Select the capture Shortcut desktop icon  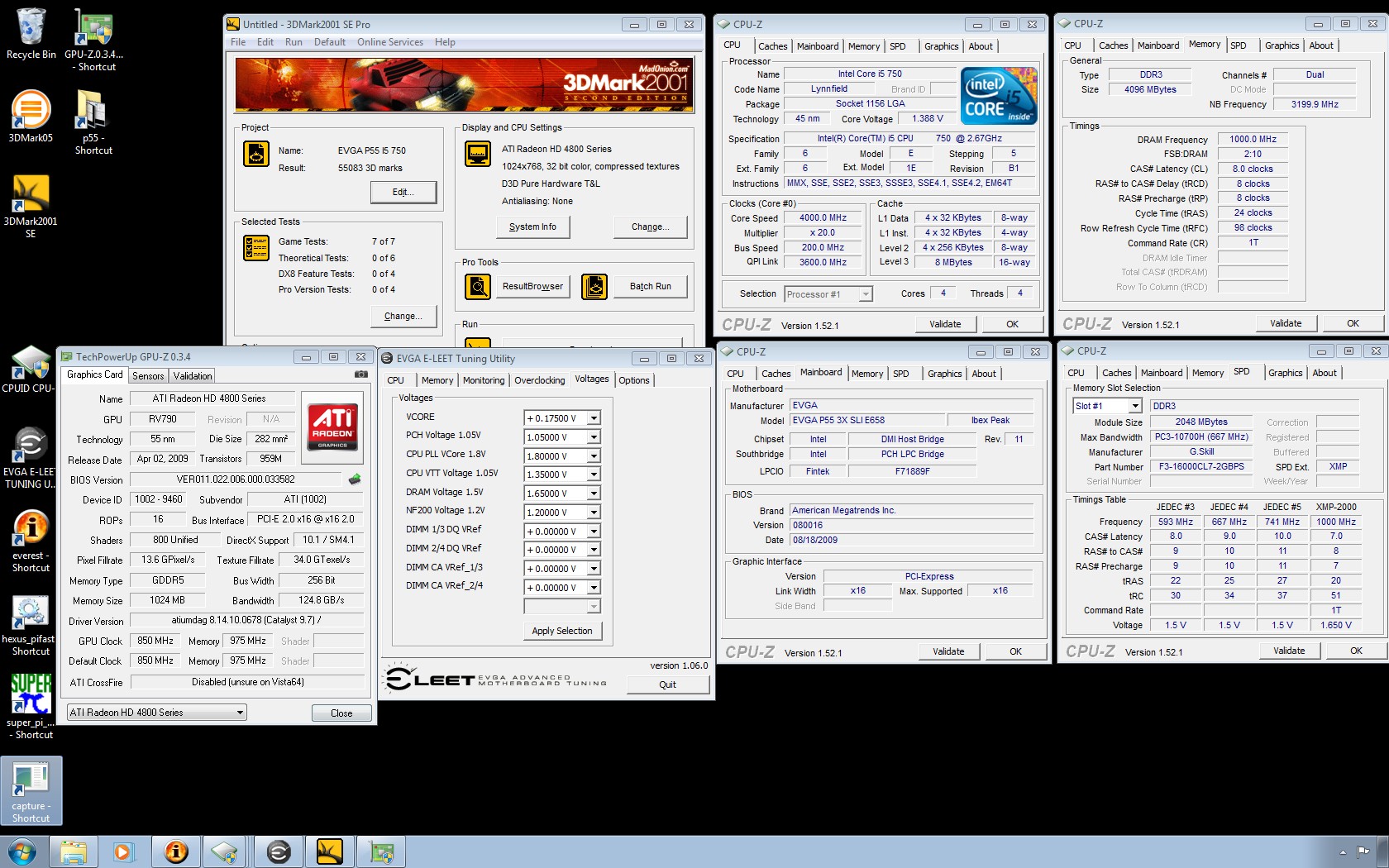(31, 791)
